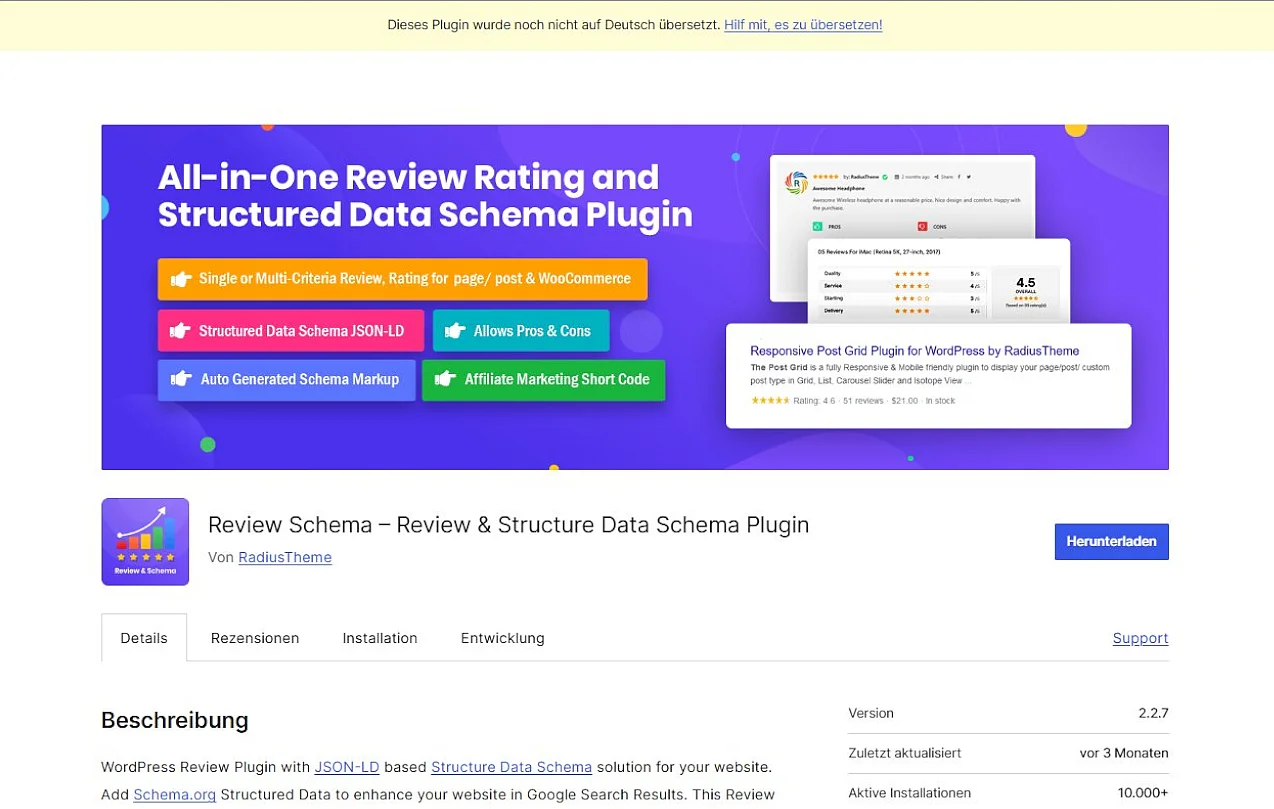The width and height of the screenshot is (1274, 809).
Task: Go to the Entwicklung tab
Action: [503, 638]
